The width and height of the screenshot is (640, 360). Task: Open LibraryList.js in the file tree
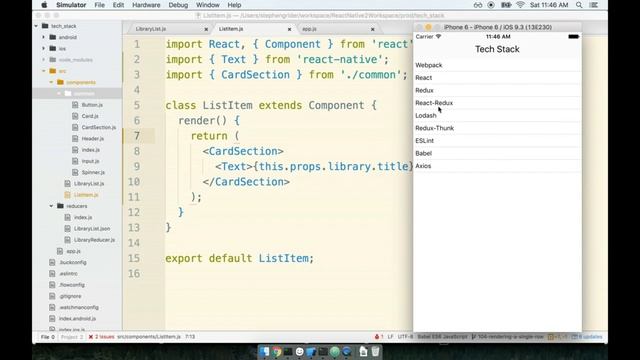point(89,184)
